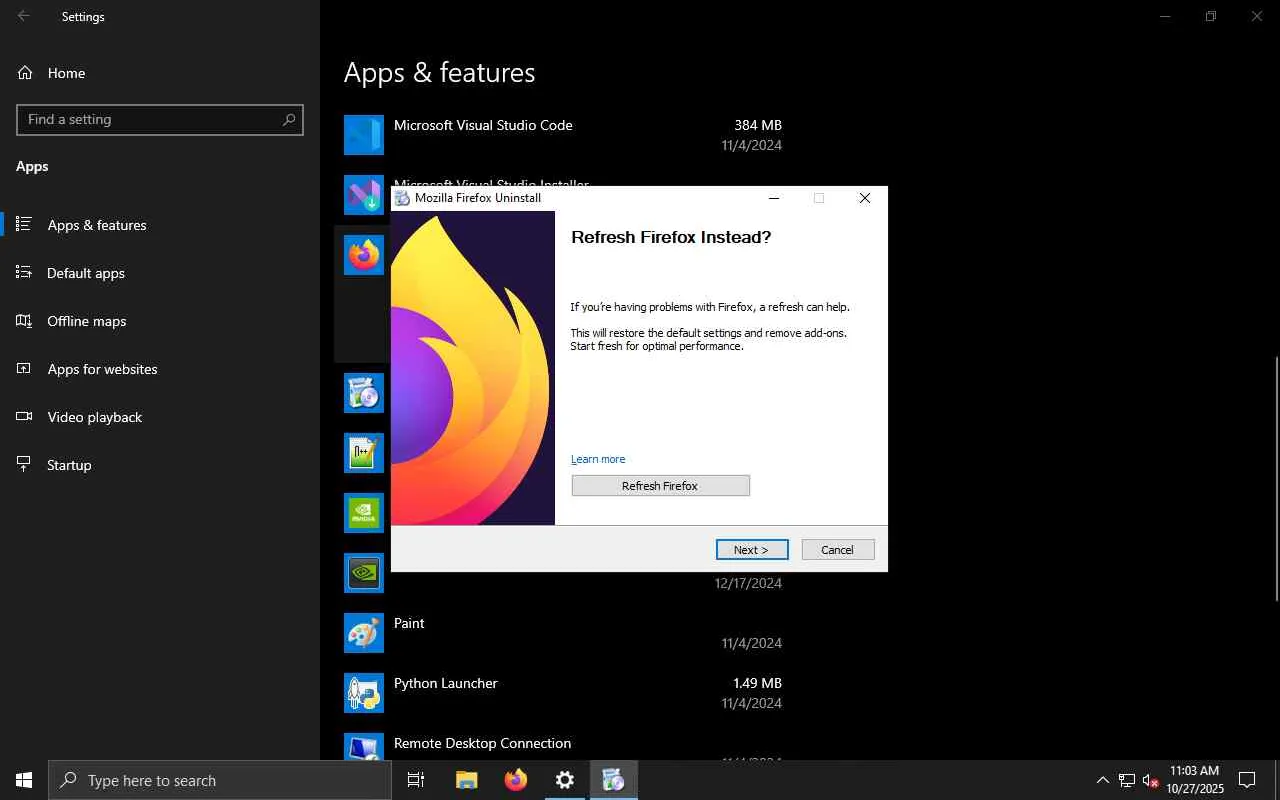Minimize the Mozilla Firefox Uninstall dialog
The image size is (1280, 800).
(773, 198)
